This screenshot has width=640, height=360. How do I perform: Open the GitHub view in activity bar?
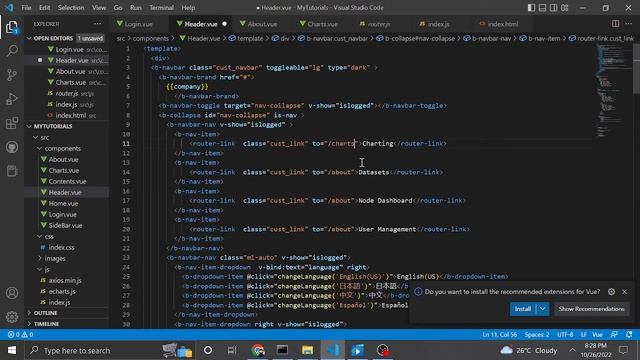click(12, 147)
